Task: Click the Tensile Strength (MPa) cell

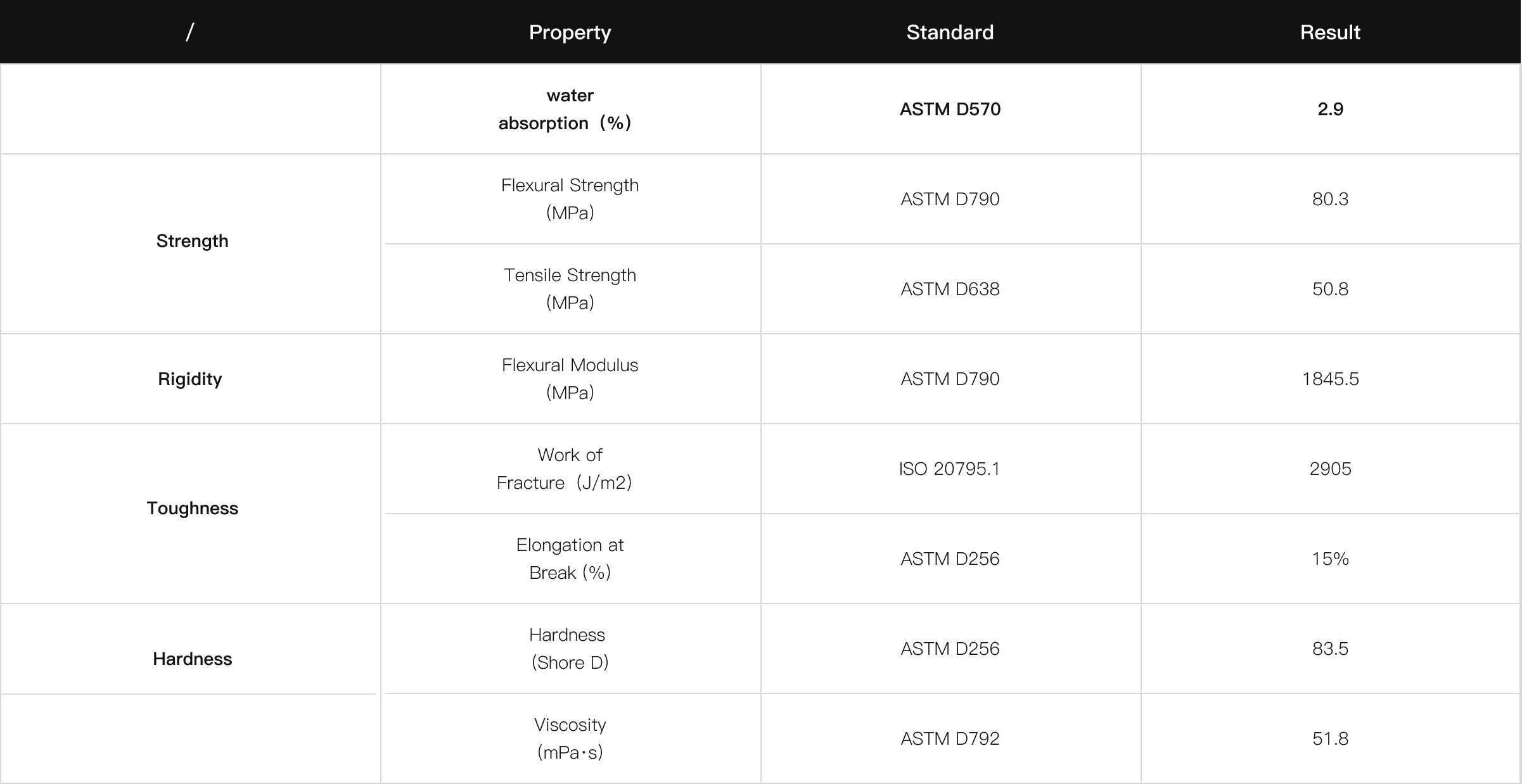Action: click(570, 289)
